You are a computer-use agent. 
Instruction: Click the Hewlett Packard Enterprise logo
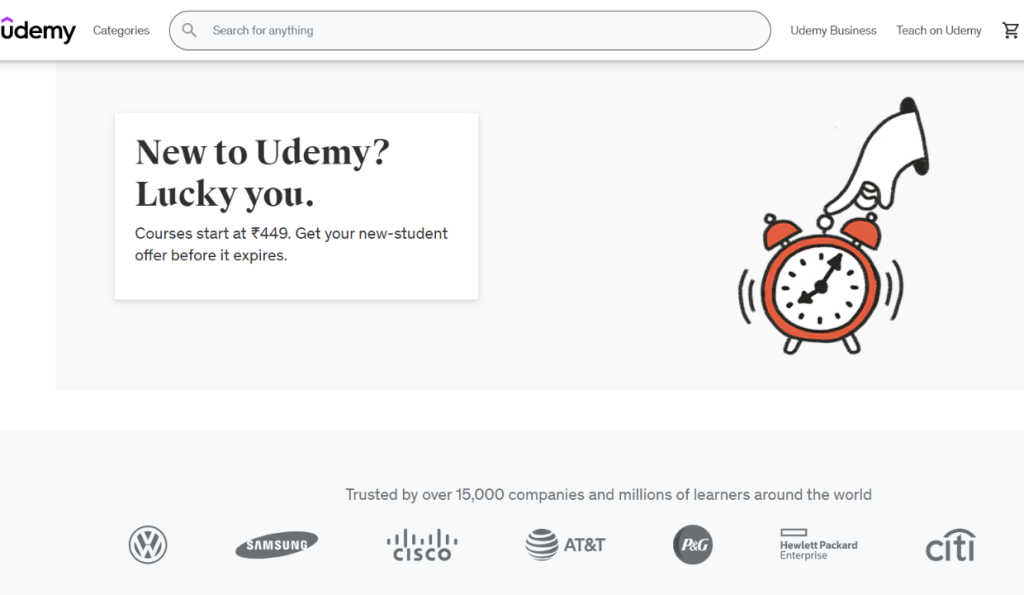[x=816, y=545]
